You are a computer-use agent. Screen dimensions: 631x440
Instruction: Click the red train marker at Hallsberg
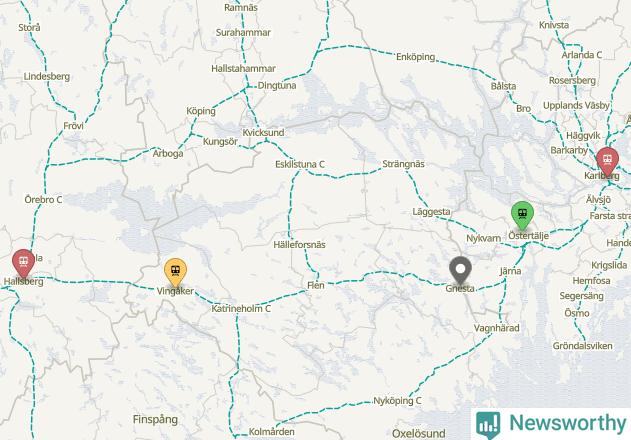click(23, 263)
